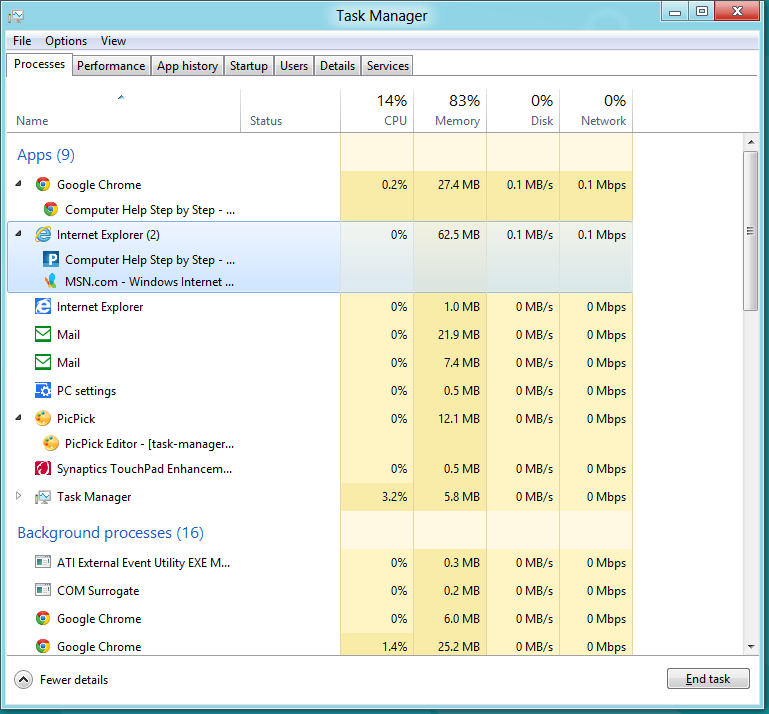
Task: Click the Fewer details chevron icon
Action: tap(23, 680)
